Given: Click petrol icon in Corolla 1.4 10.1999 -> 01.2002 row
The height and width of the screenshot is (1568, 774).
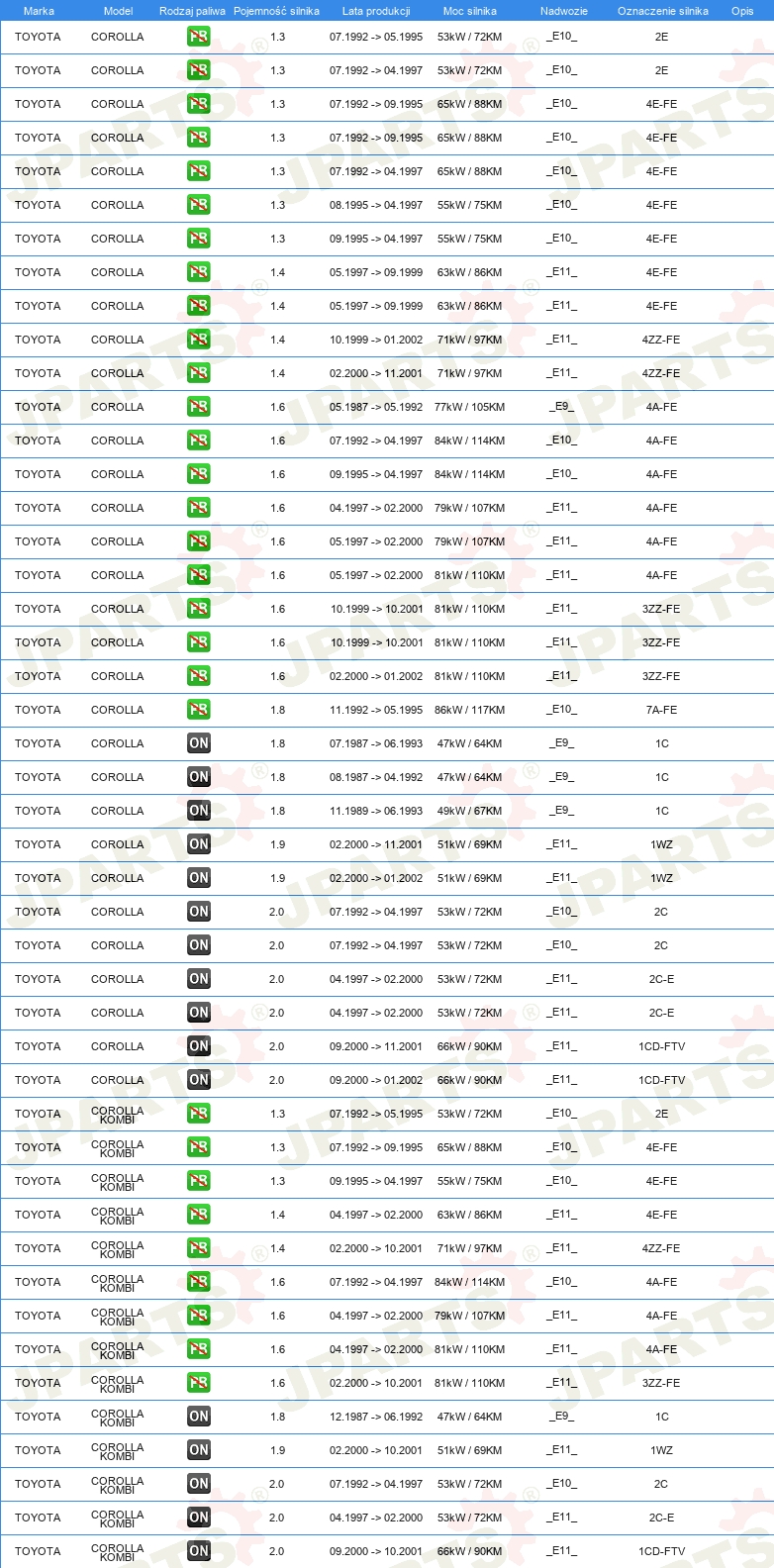Looking at the screenshot, I should point(198,340).
